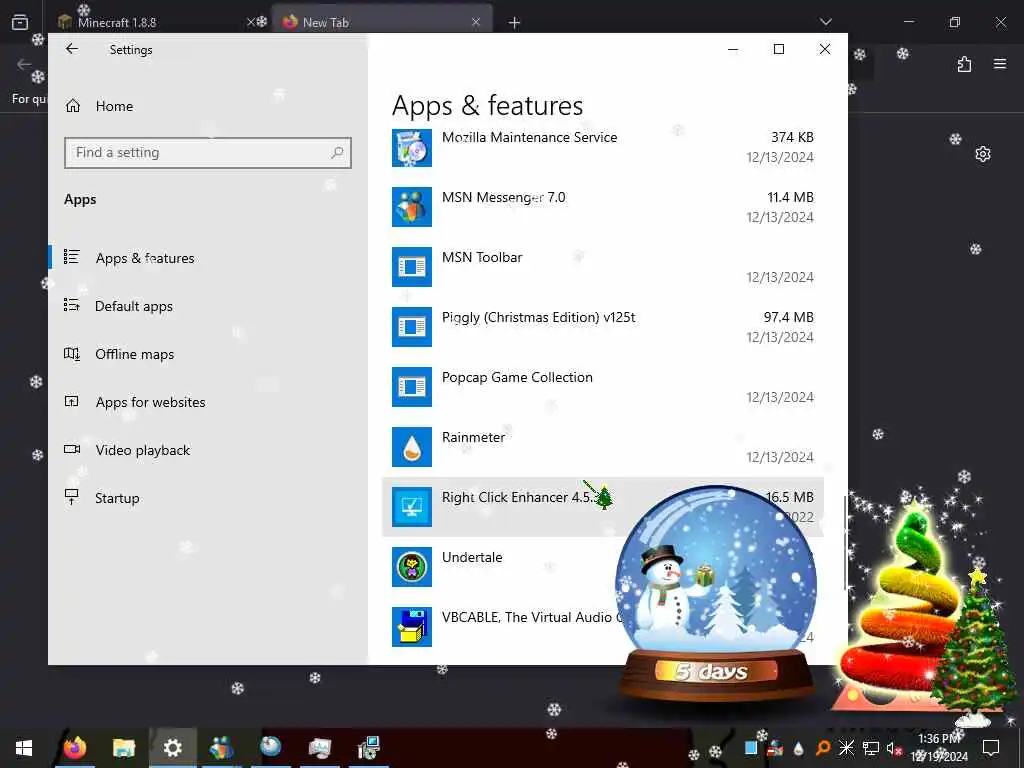
Task: Click the Rainmeter droplet tray icon
Action: 799,748
